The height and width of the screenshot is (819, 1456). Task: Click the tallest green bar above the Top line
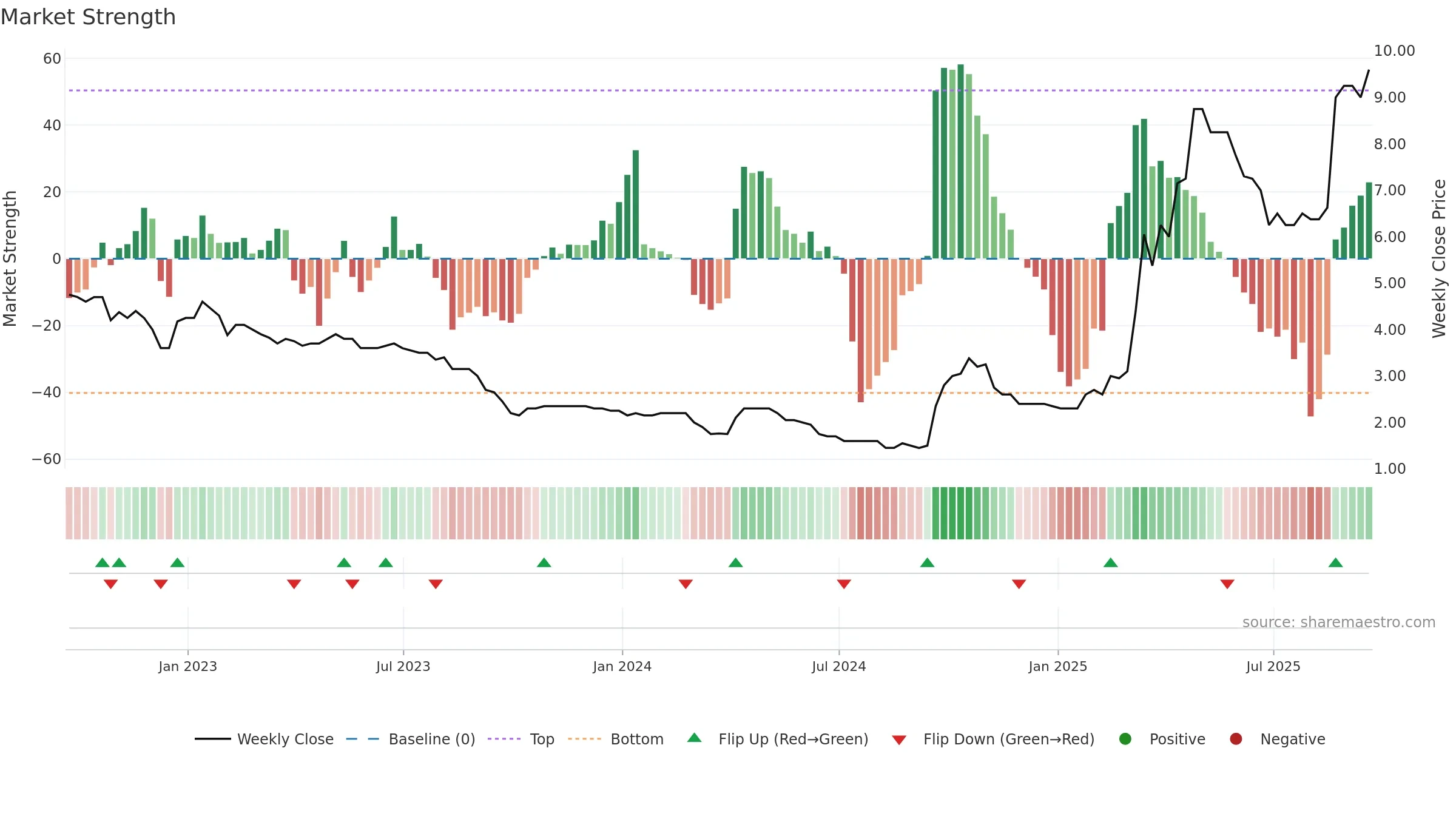coord(960,161)
